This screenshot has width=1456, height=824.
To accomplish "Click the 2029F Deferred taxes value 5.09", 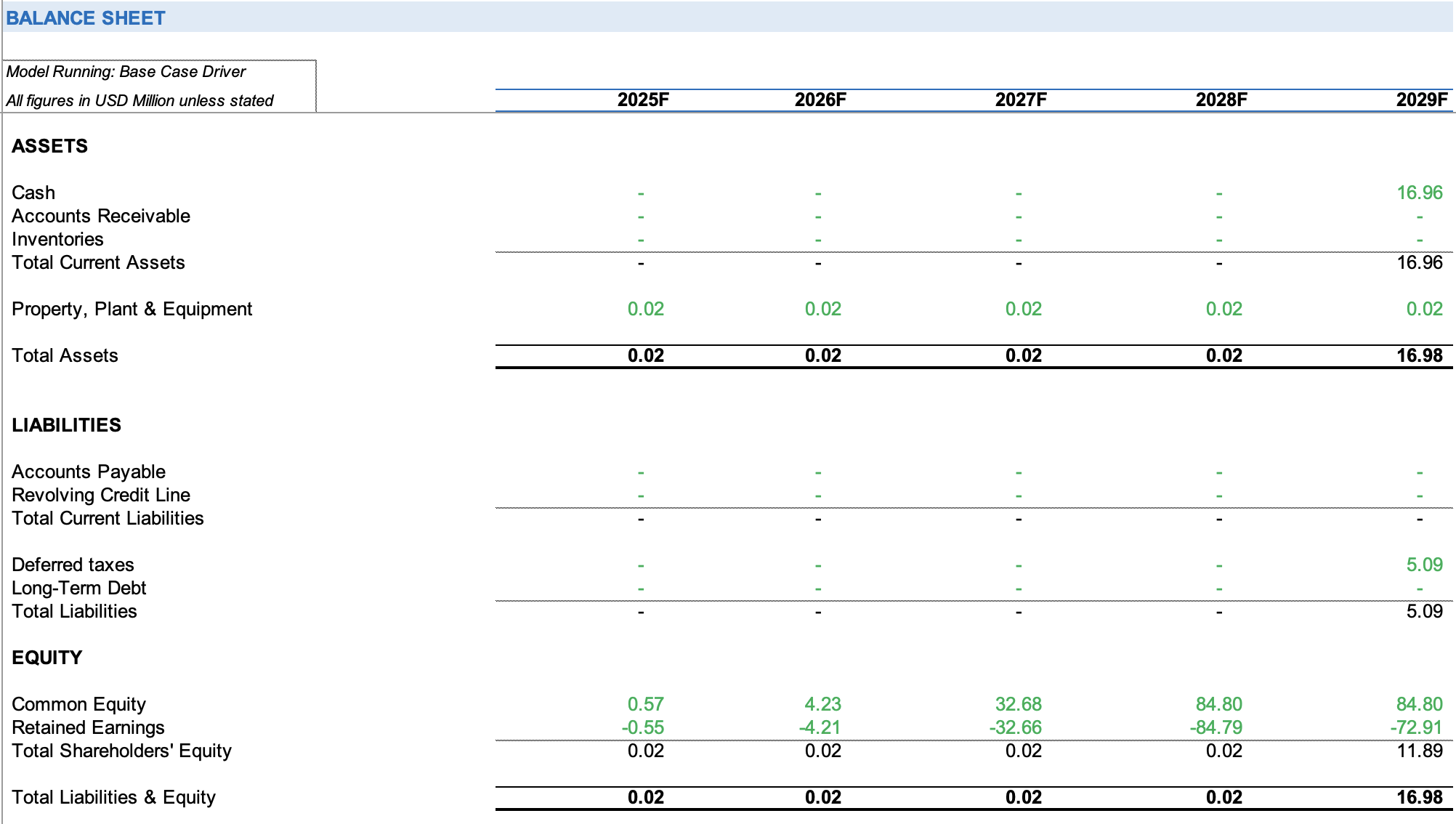I will (1424, 565).
